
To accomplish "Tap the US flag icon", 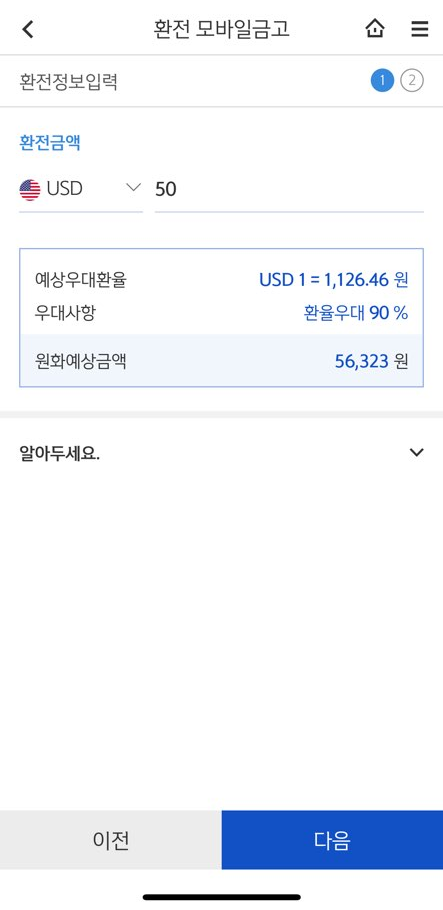I will (30, 189).
